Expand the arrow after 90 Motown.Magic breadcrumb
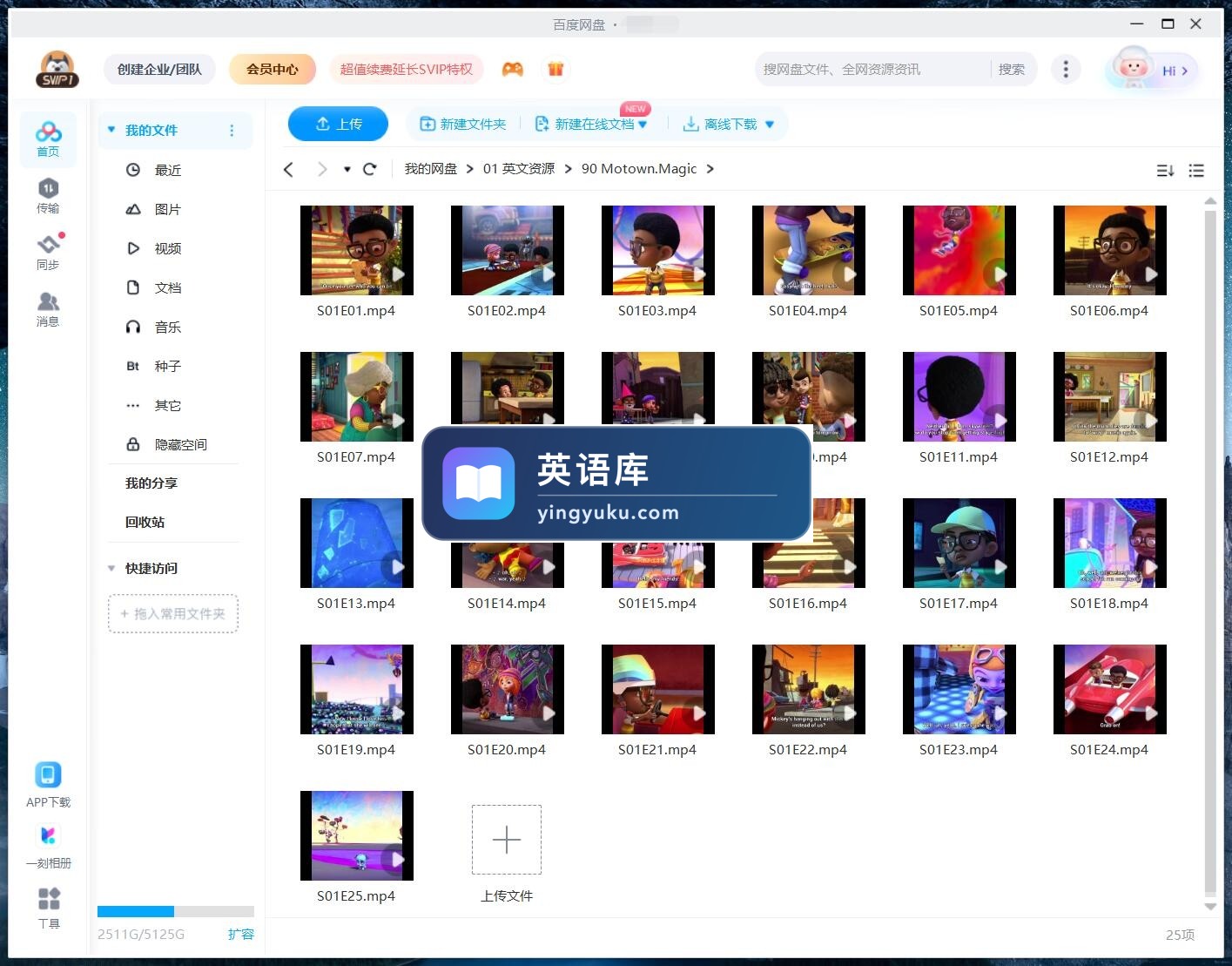 (x=710, y=169)
